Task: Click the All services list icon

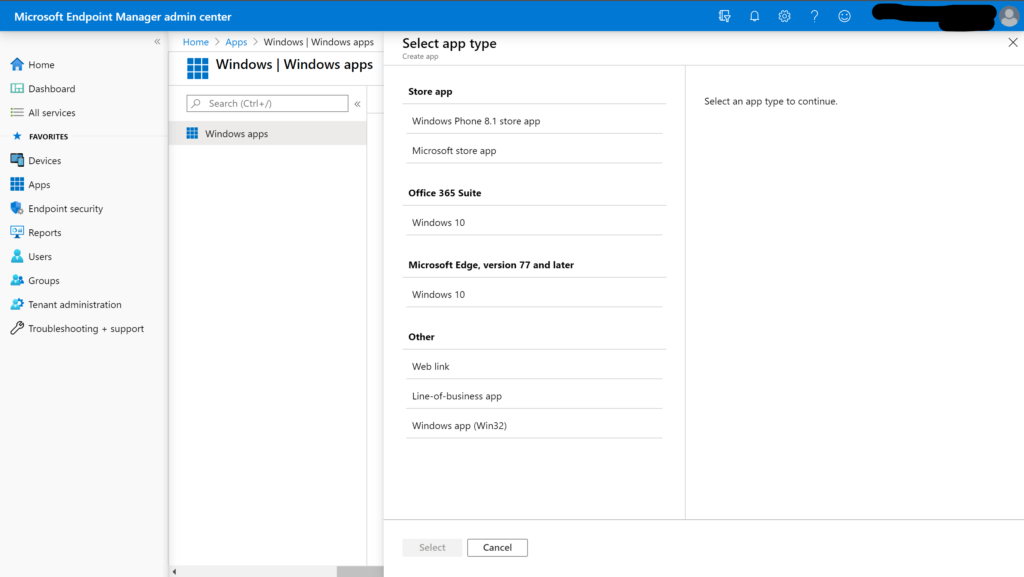Action: pyautogui.click(x=17, y=112)
